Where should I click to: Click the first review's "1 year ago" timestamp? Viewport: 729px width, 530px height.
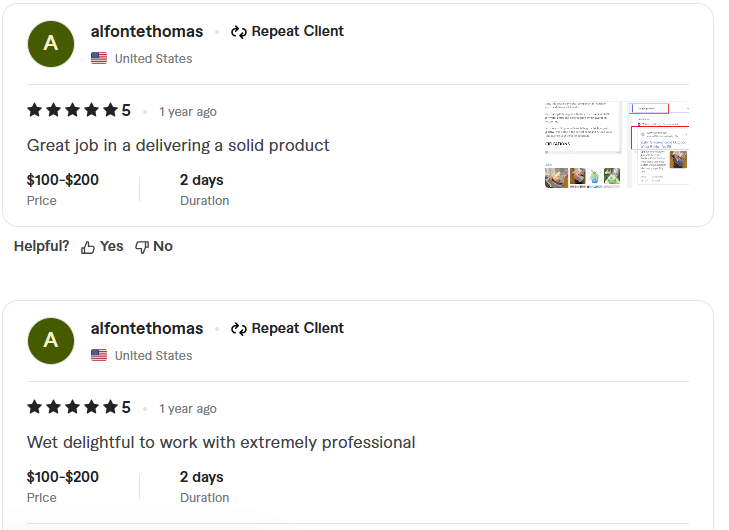point(188,112)
